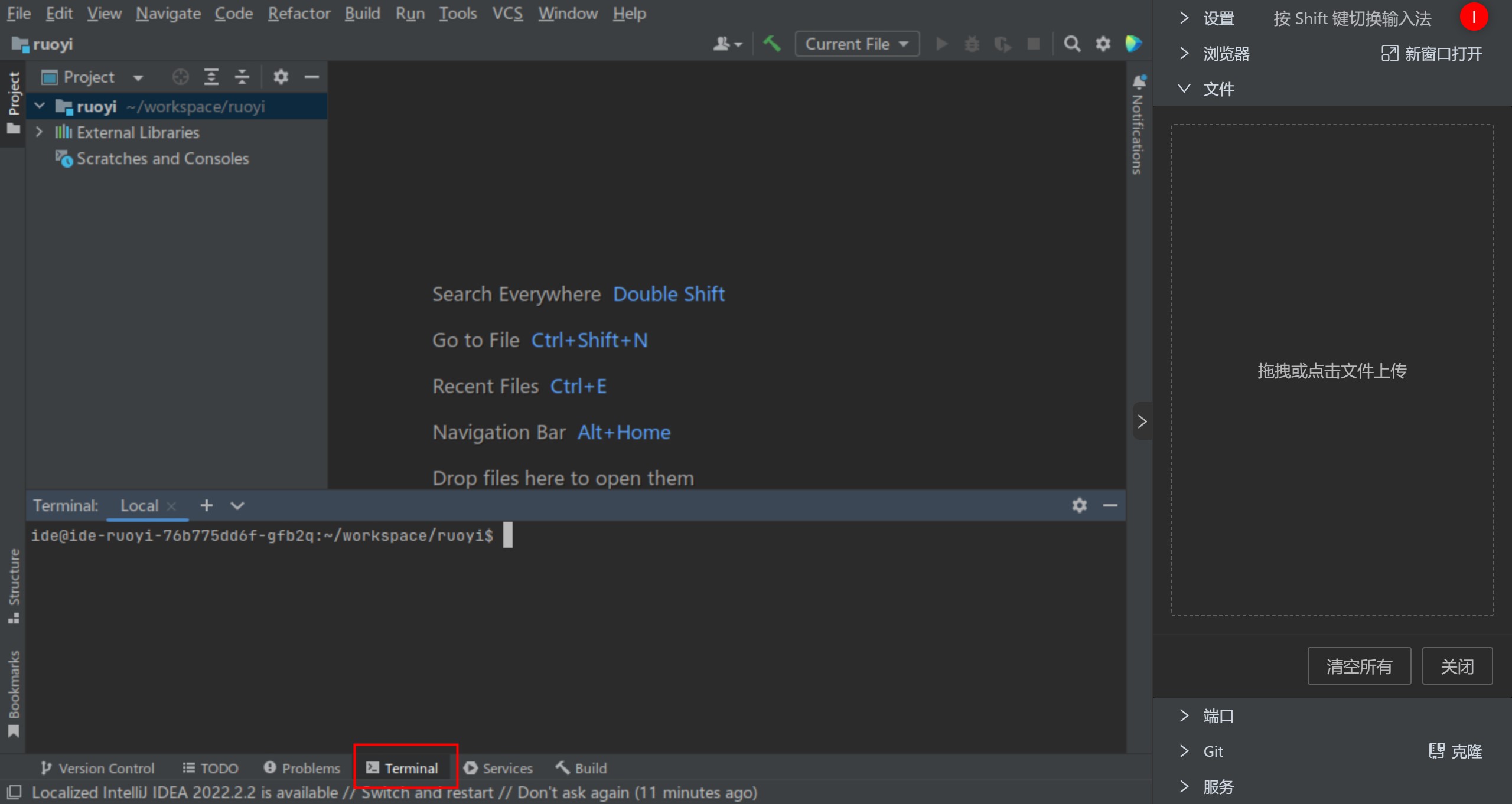Open the Build tool window tab
This screenshot has width=1512, height=804.
pos(581,768)
